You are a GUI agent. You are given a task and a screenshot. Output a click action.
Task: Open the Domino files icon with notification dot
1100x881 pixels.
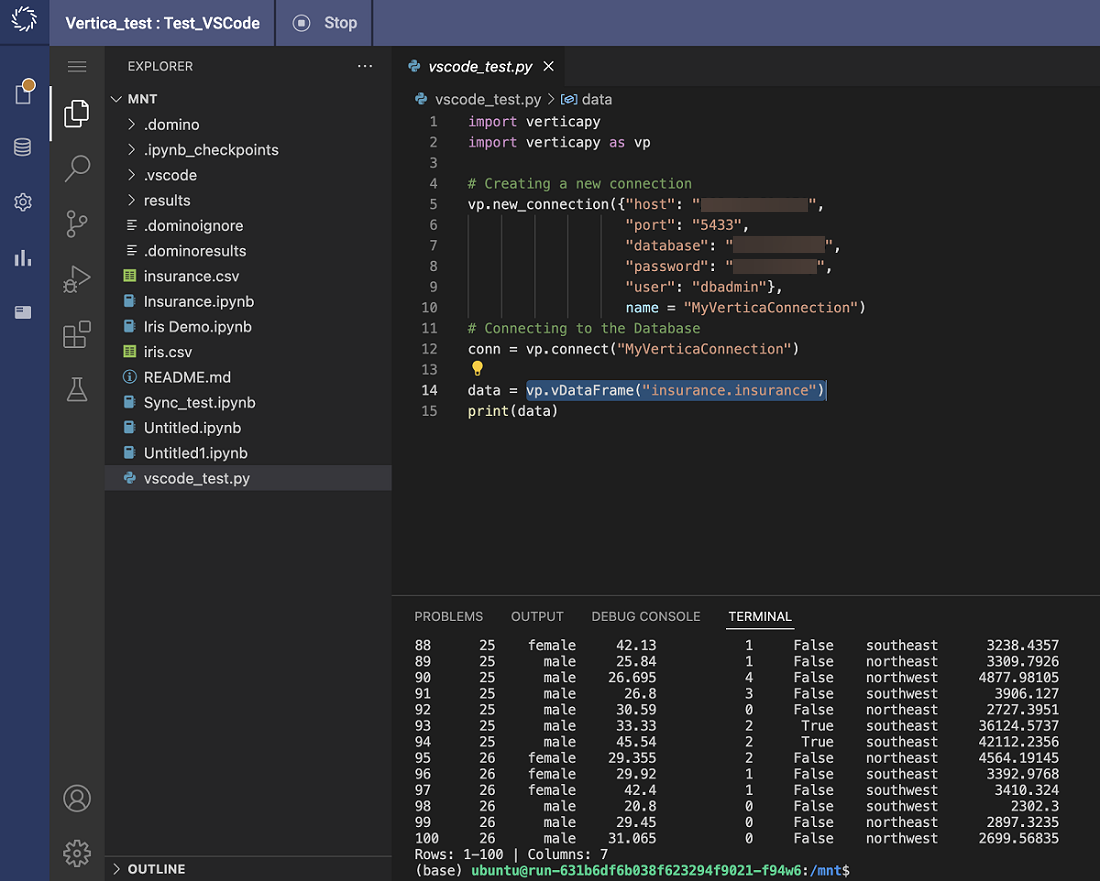coord(24,92)
